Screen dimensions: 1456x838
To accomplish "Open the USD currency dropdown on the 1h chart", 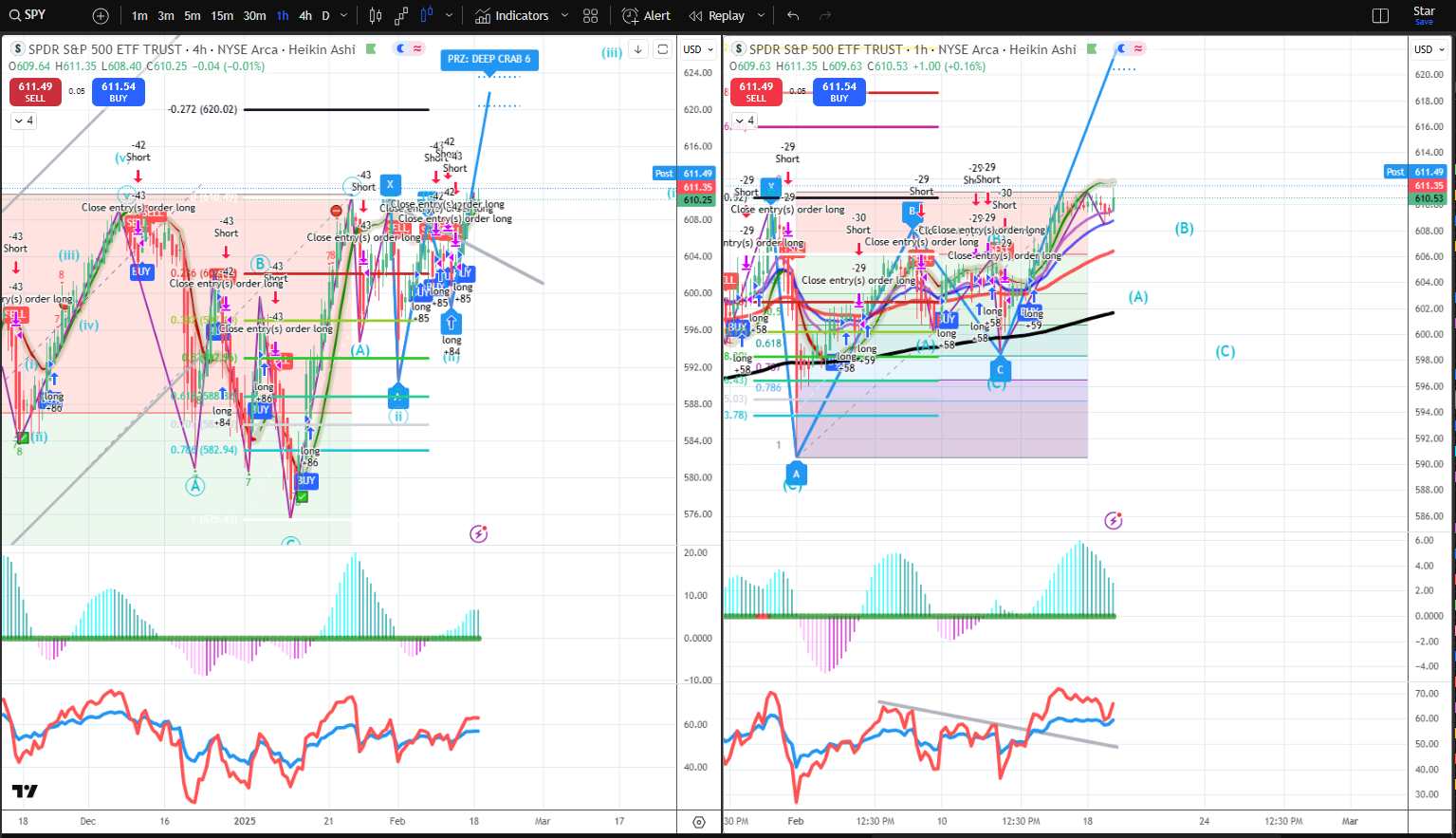I will pyautogui.click(x=1429, y=49).
